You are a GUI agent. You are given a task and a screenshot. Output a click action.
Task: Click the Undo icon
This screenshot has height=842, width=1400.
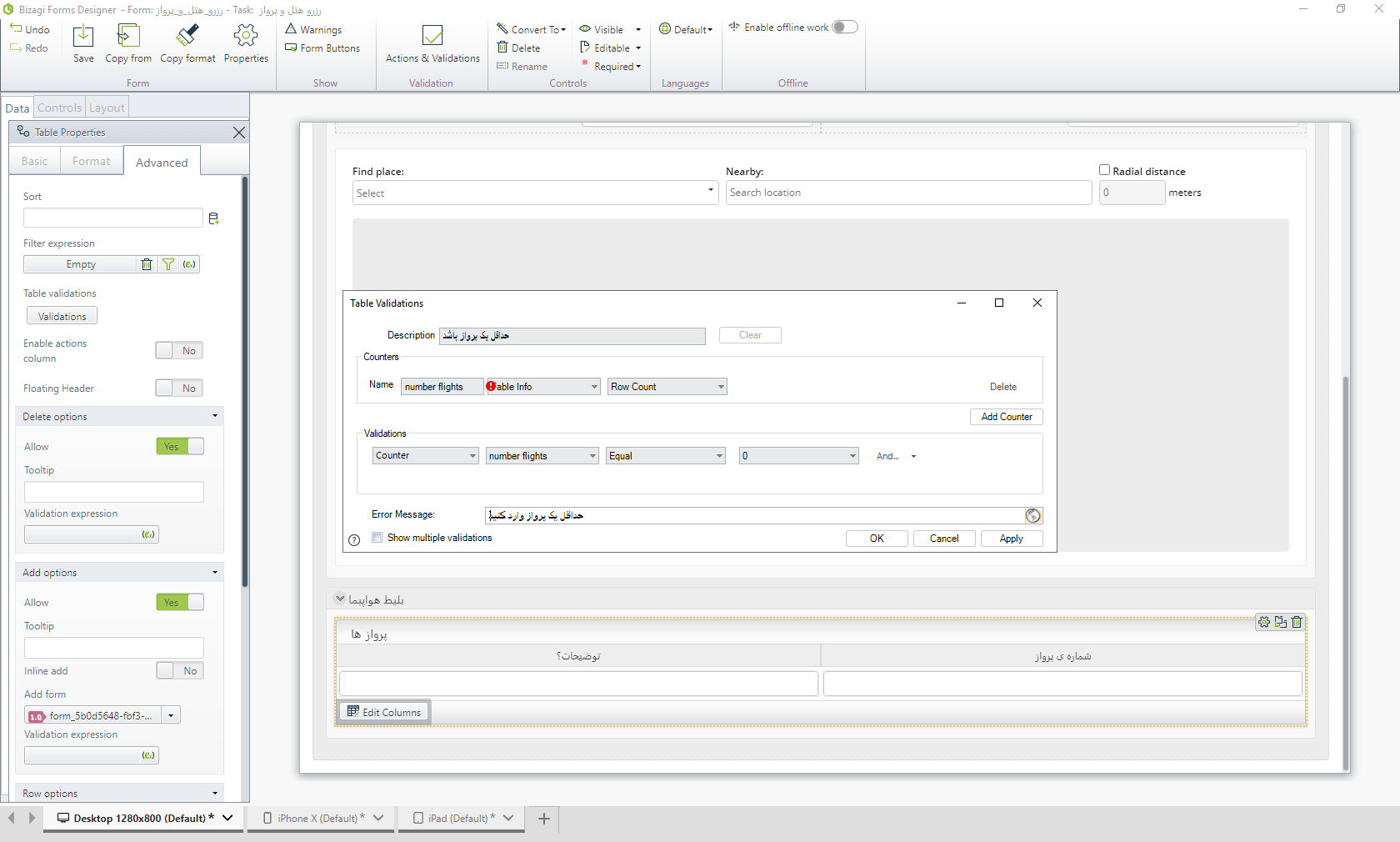coord(16,29)
